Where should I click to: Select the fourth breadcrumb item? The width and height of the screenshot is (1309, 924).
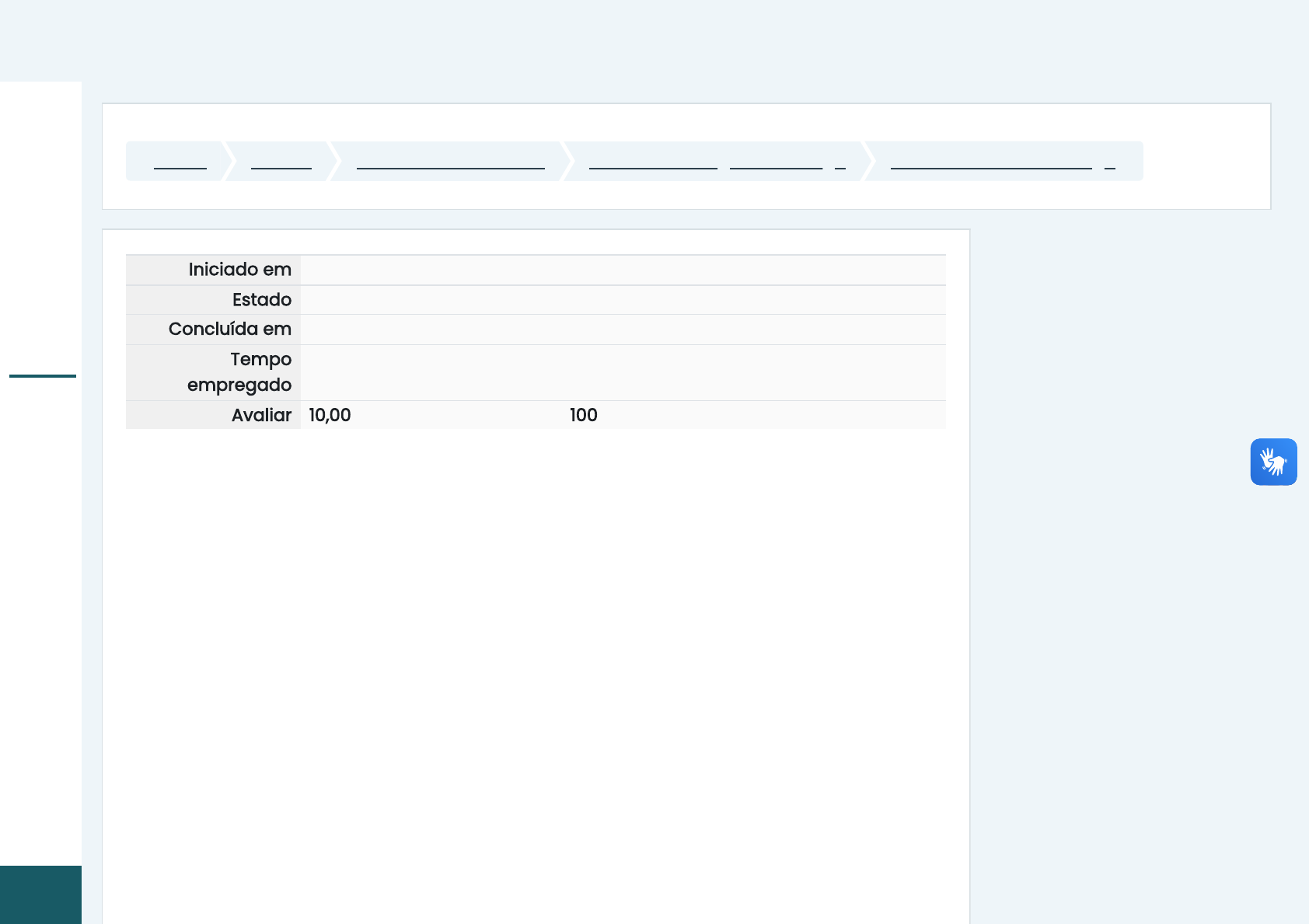(653, 162)
